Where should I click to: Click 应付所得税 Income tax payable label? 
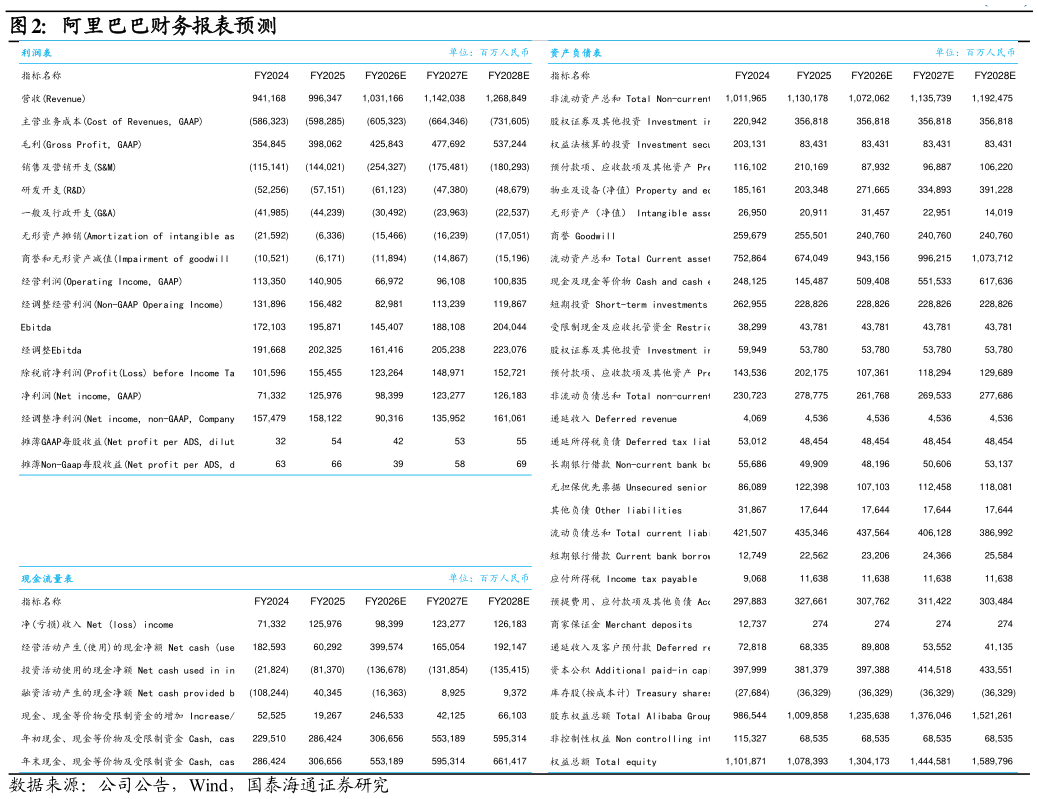click(624, 579)
